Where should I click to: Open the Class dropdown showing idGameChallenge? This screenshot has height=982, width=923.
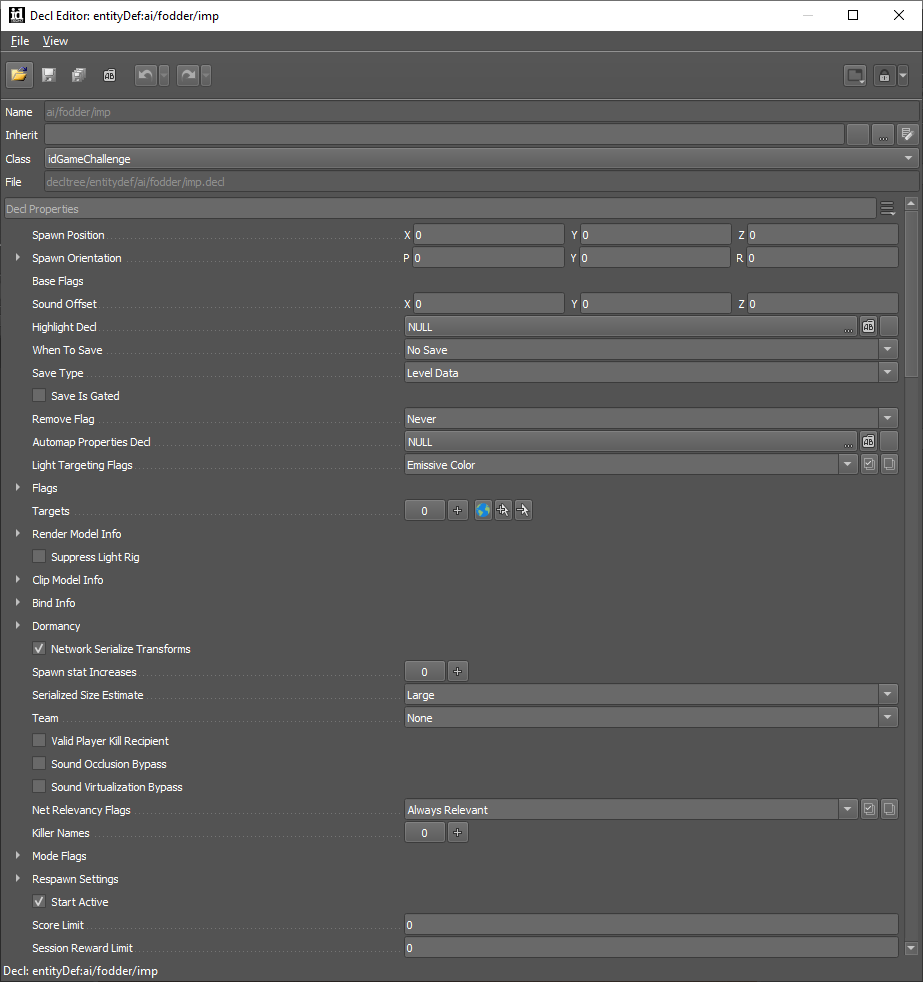pyautogui.click(x=482, y=158)
